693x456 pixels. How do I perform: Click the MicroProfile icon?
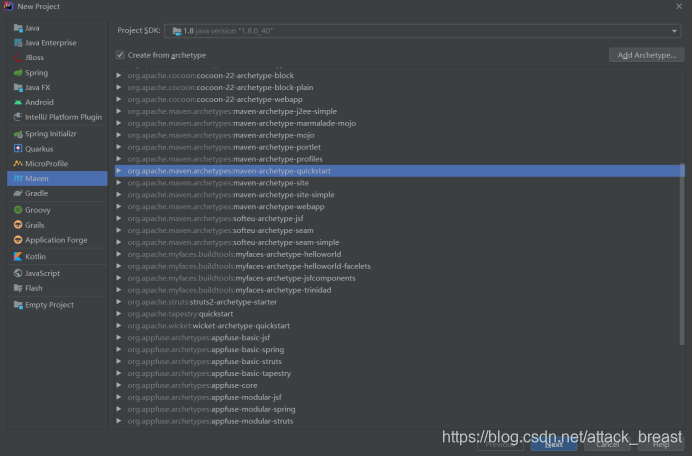(x=18, y=163)
